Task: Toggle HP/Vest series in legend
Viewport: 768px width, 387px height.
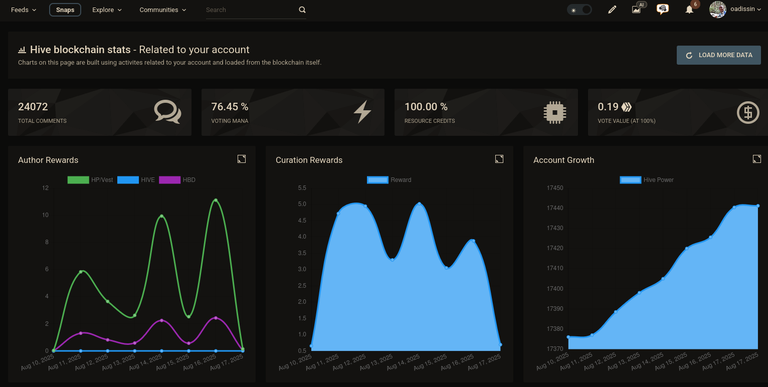Action: tap(90, 180)
